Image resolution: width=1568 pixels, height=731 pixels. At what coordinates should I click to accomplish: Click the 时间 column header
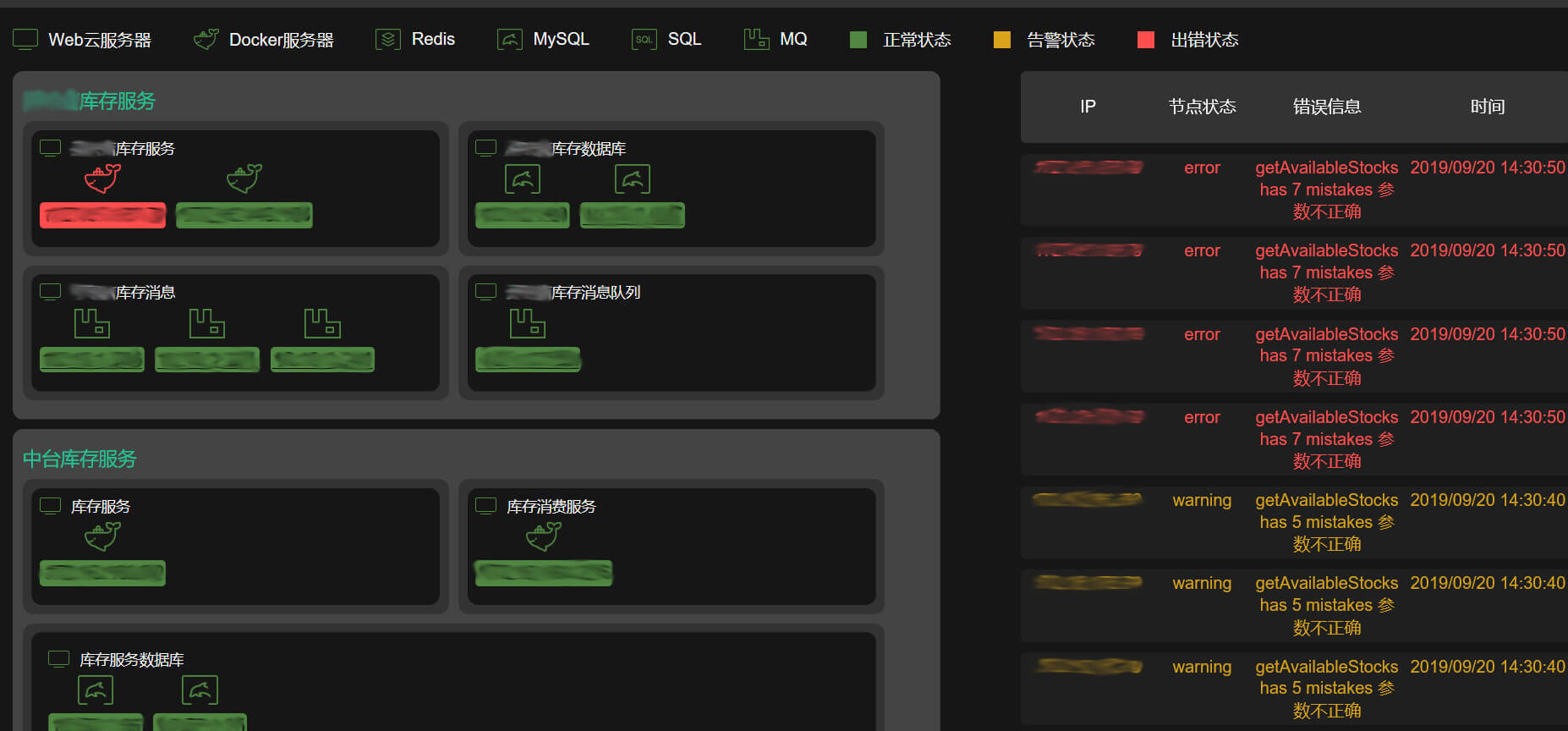tap(1487, 107)
